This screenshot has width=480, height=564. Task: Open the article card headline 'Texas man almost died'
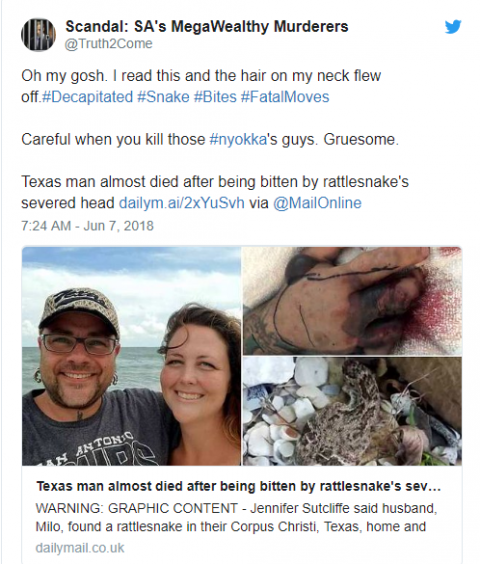pos(238,486)
